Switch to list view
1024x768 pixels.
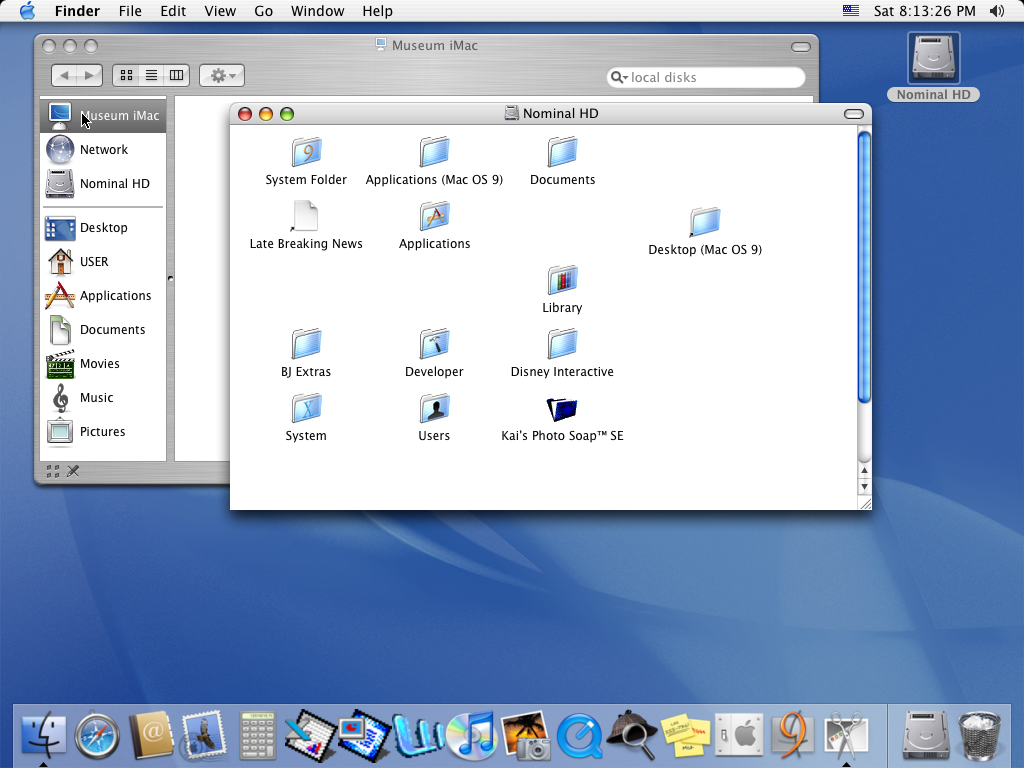click(151, 76)
